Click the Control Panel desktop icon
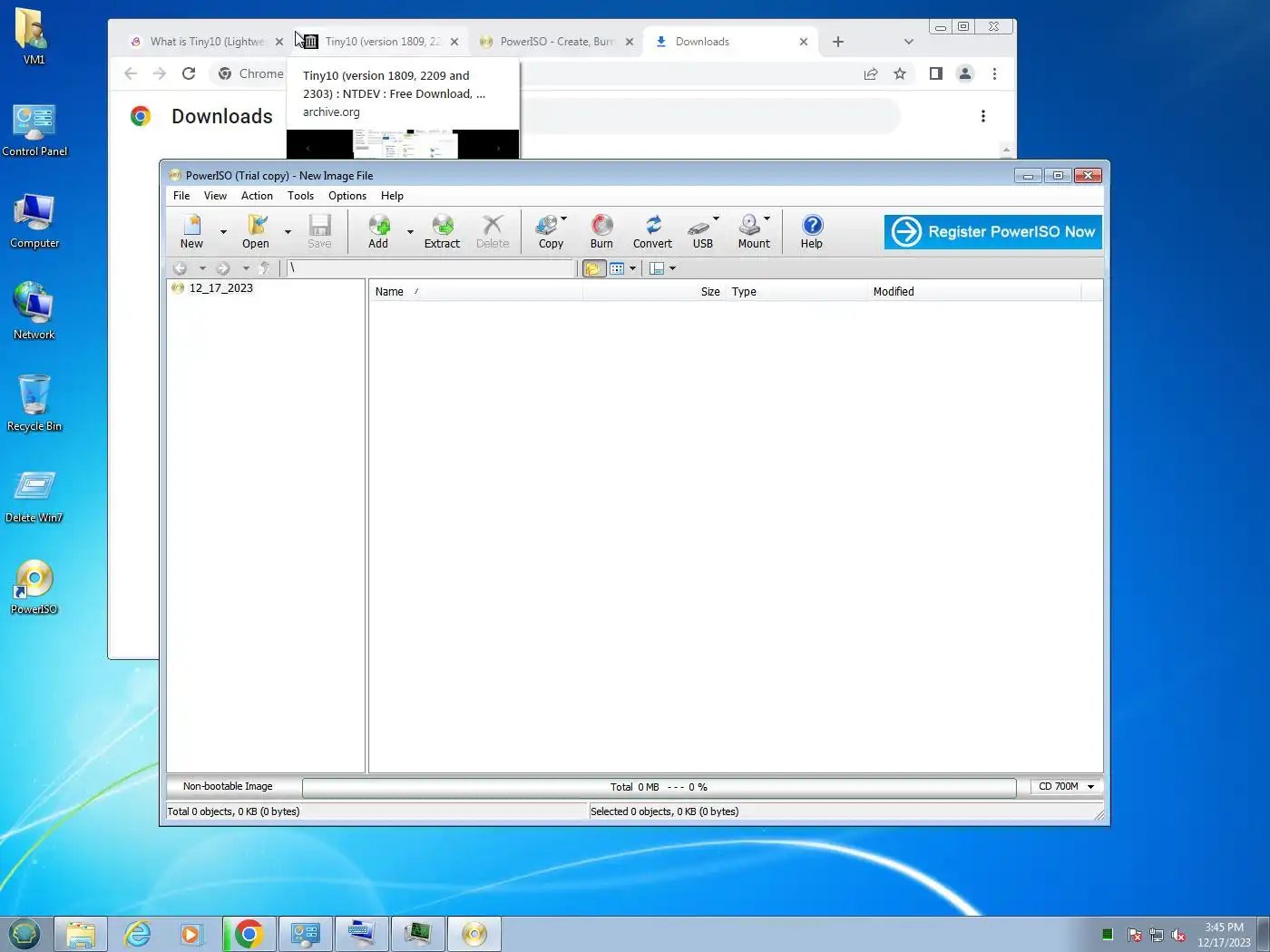Image resolution: width=1270 pixels, height=952 pixels. [x=34, y=130]
